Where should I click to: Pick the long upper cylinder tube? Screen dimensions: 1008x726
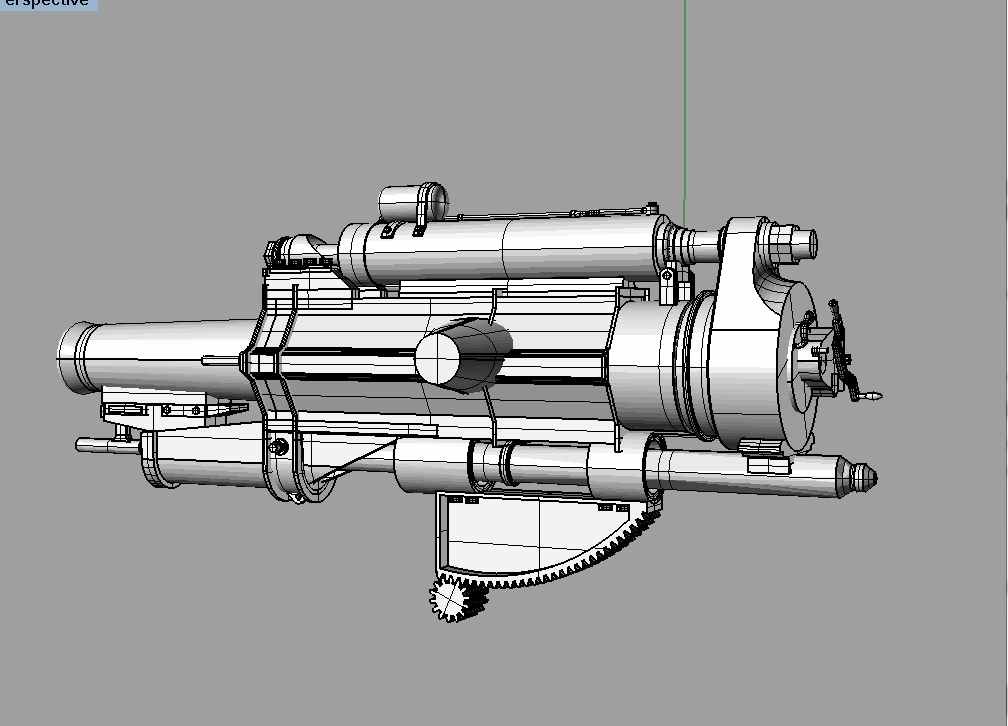coord(520,250)
